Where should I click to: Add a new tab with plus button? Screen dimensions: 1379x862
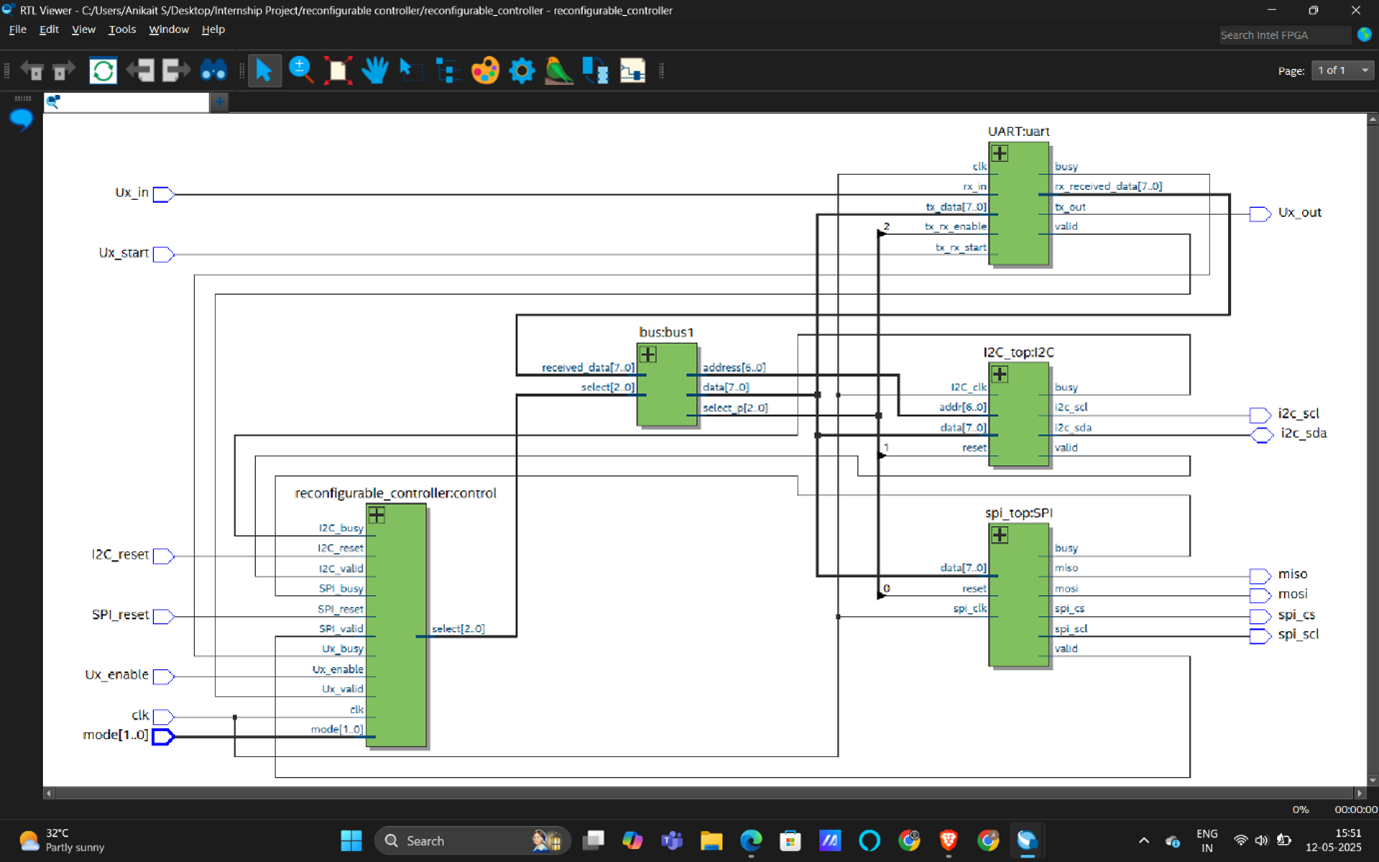[x=219, y=102]
